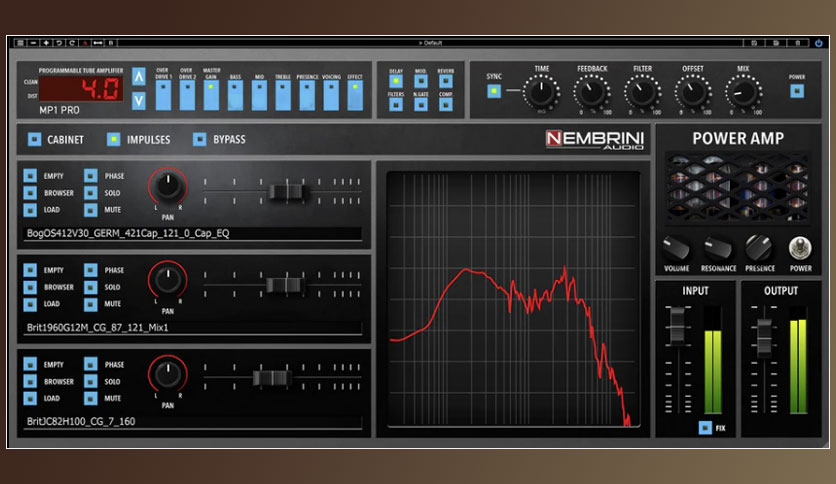Toggle the Mod effect button

point(421,81)
